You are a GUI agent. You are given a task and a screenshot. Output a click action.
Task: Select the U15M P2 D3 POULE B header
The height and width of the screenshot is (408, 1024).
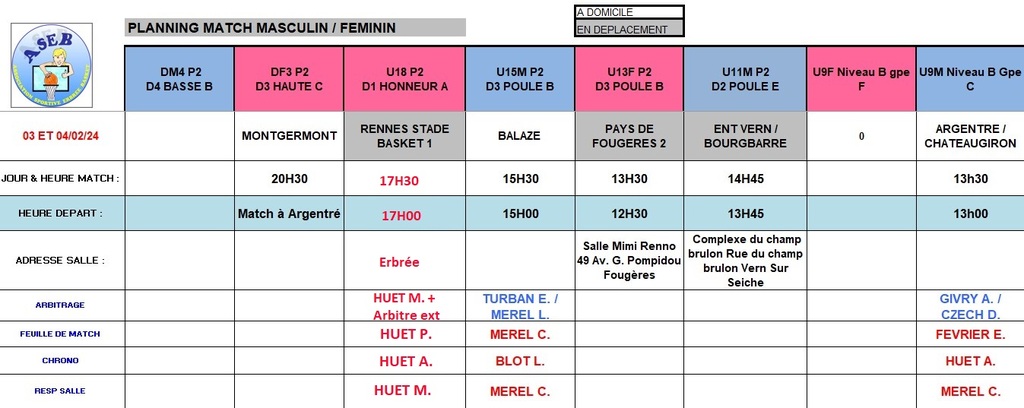520,78
